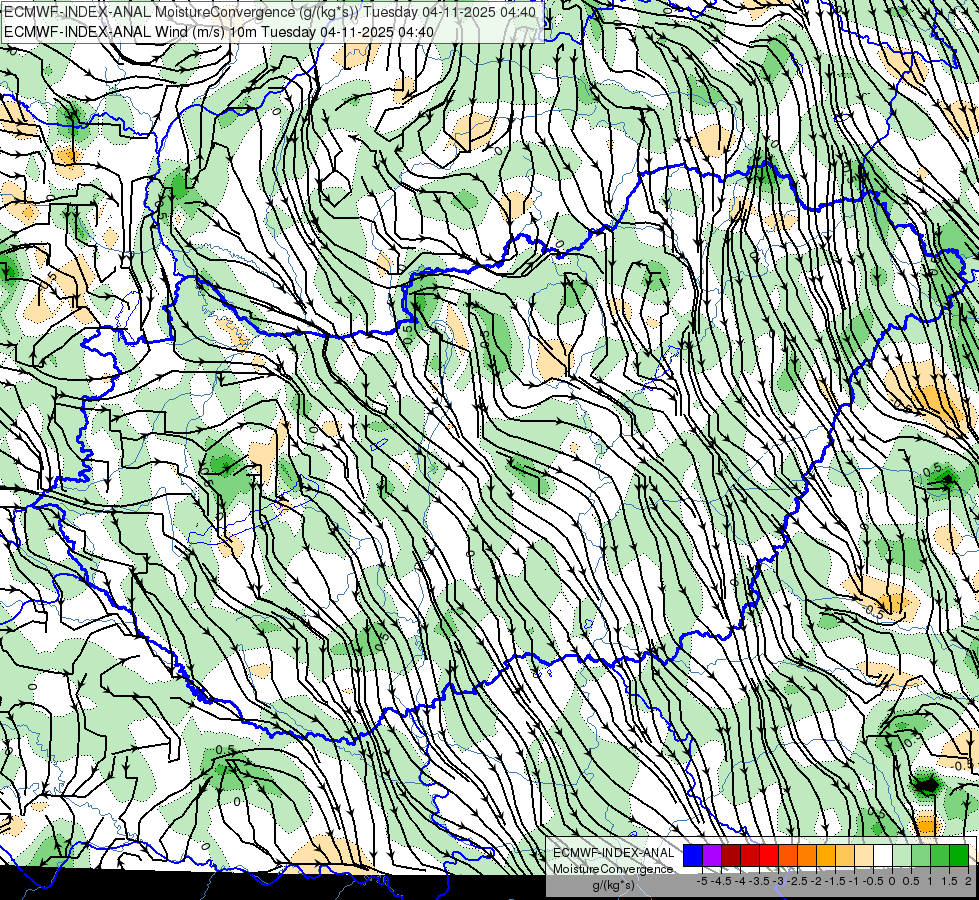Image resolution: width=979 pixels, height=900 pixels.
Task: Click the purple legend swatch
Action: tap(712, 855)
